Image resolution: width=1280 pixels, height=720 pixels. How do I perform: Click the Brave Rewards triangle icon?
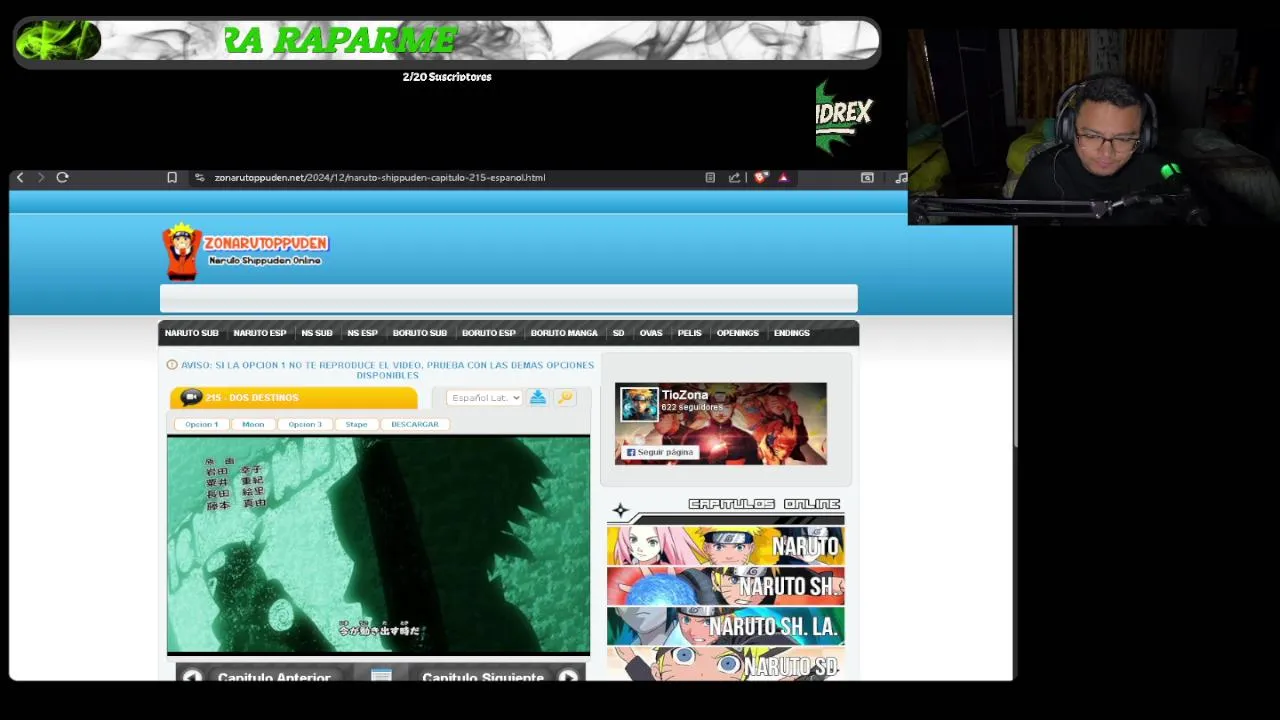coord(783,178)
